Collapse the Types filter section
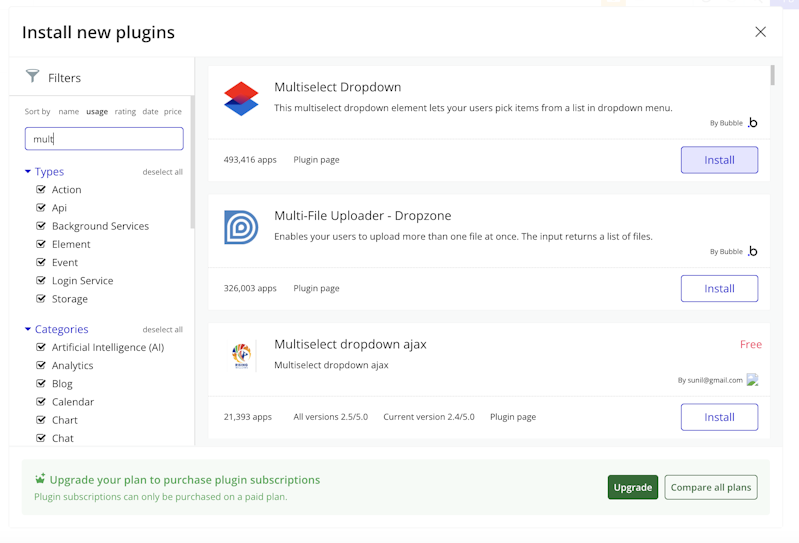799x543 pixels. pos(28,172)
